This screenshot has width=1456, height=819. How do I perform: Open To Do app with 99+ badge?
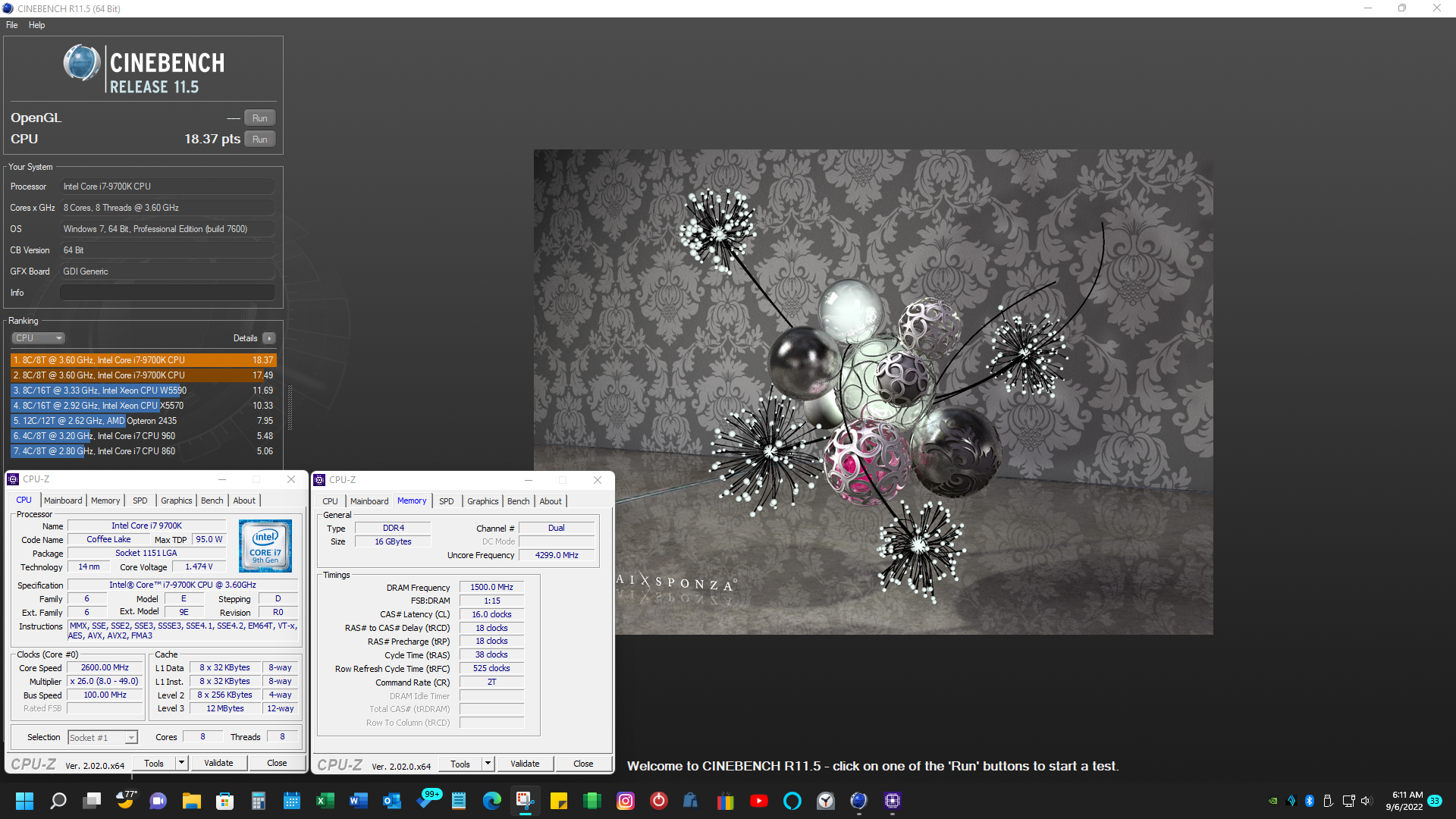point(428,799)
